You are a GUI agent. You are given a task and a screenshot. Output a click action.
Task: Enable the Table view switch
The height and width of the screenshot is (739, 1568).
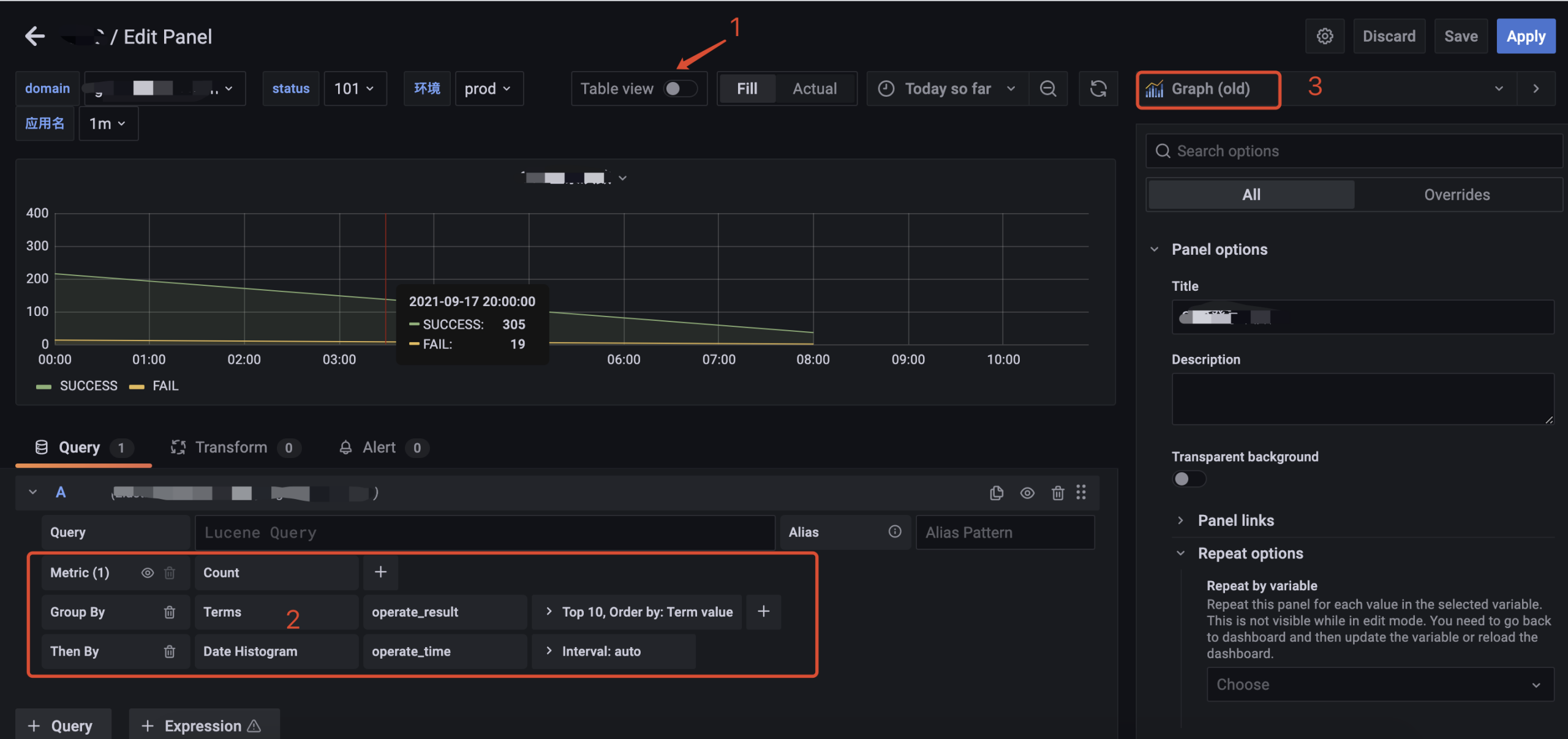pyautogui.click(x=680, y=89)
